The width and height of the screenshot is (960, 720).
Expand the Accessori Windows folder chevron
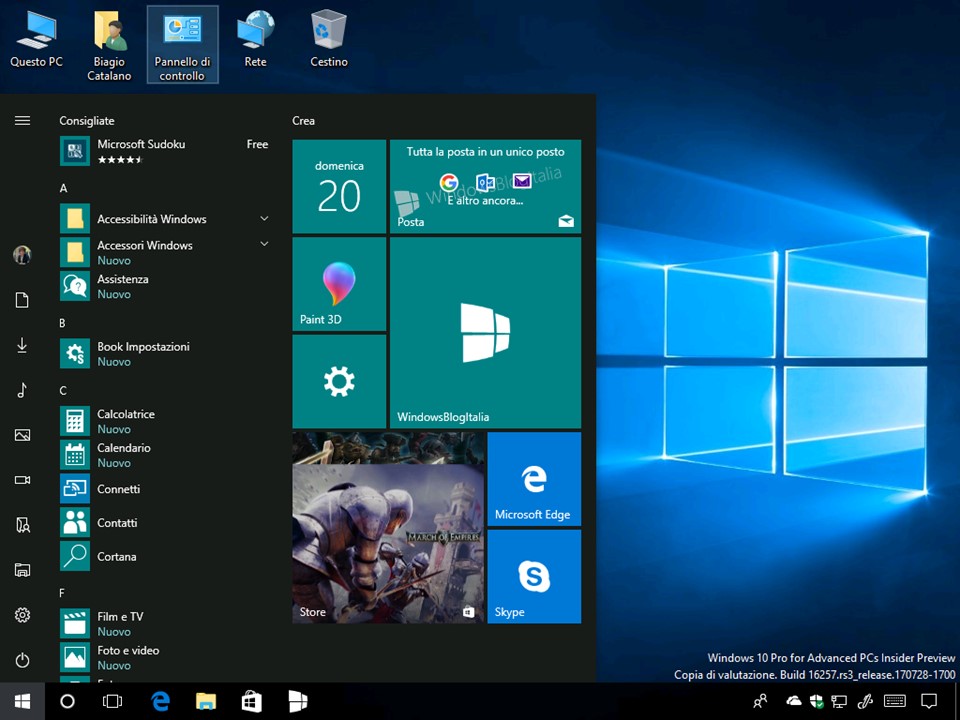(x=264, y=244)
